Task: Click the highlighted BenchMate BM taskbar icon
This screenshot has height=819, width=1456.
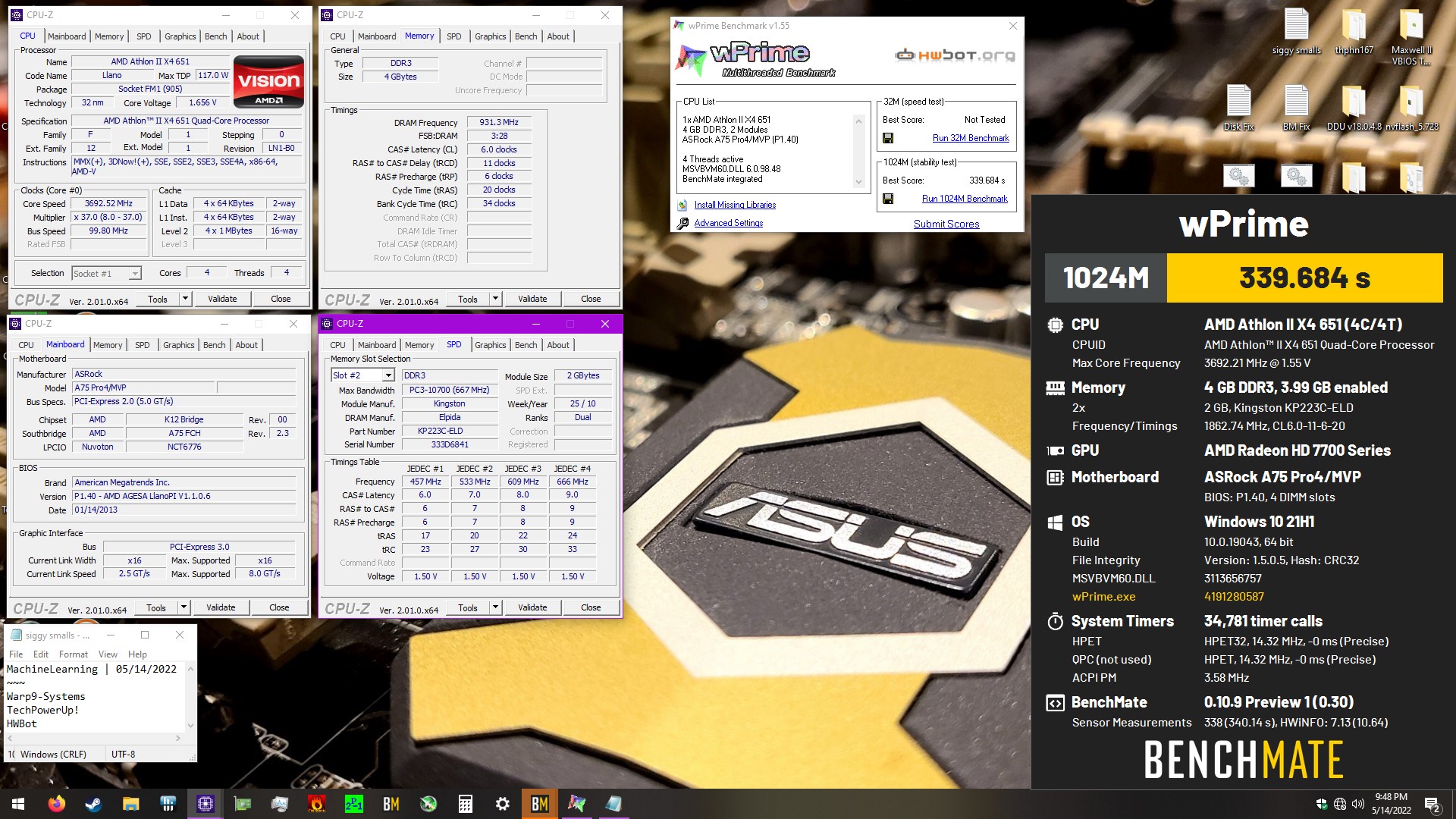Action: [x=540, y=804]
